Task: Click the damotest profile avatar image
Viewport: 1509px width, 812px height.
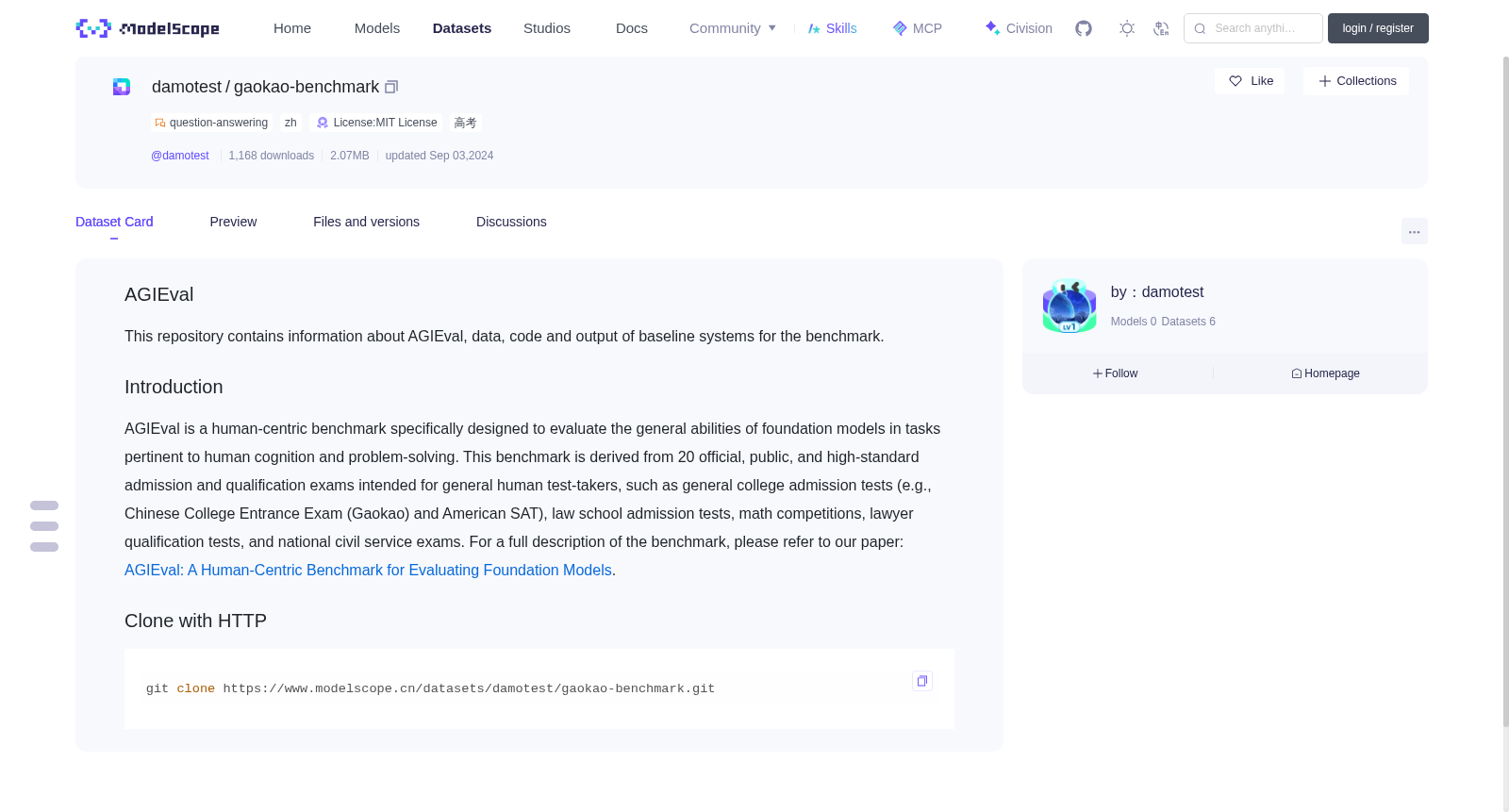Action: point(1070,306)
